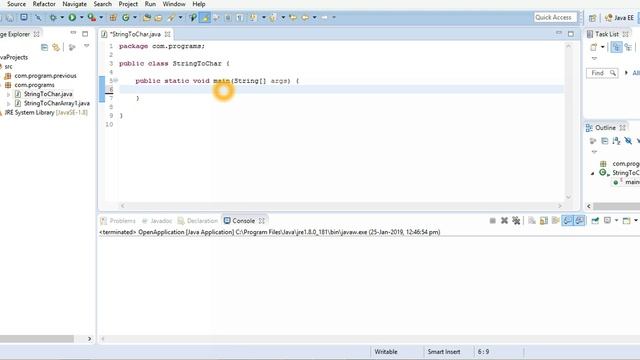
Task: Open the Window menu
Action: pos(174,4)
